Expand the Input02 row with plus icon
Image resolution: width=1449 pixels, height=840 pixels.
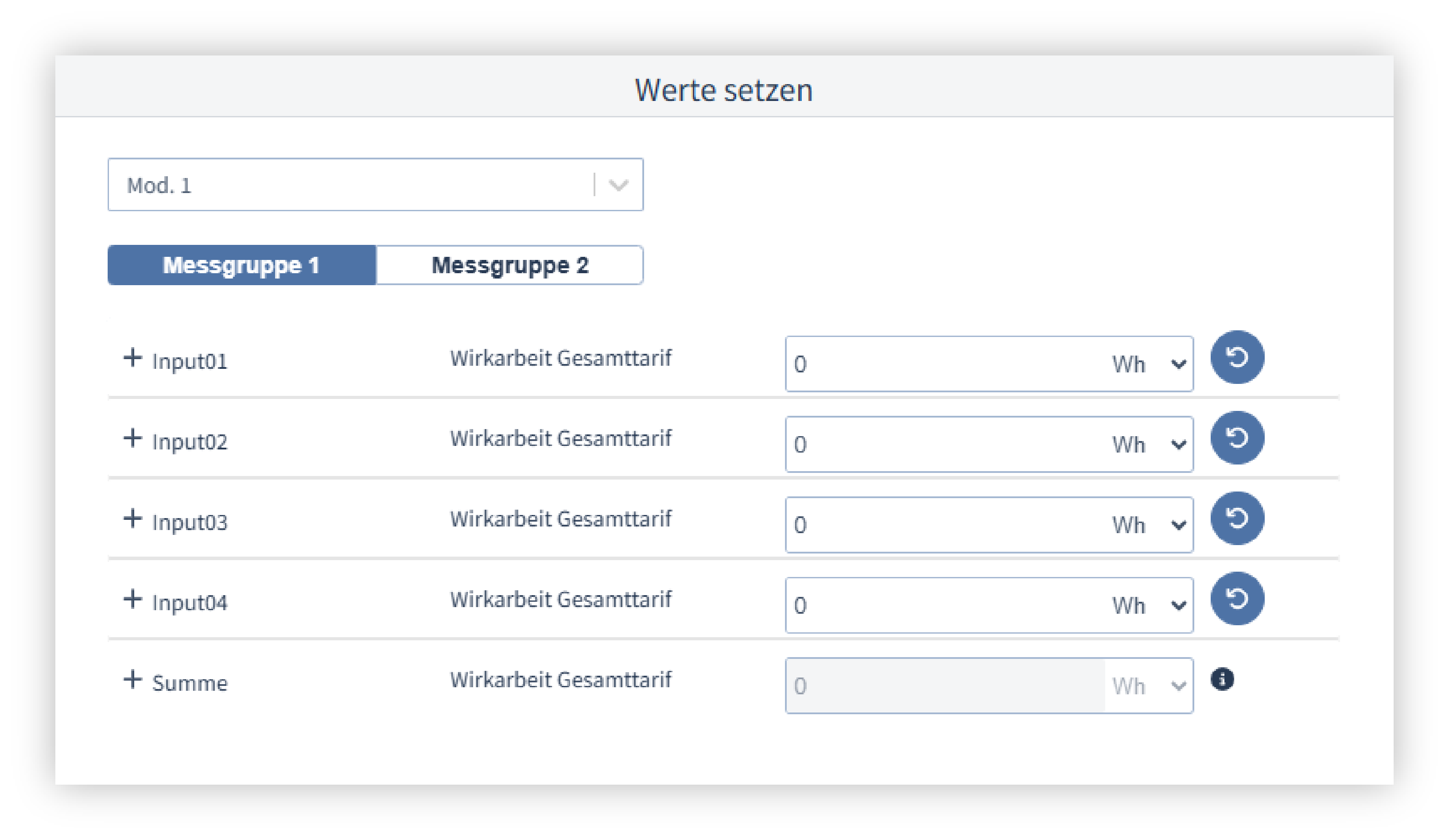tap(133, 438)
